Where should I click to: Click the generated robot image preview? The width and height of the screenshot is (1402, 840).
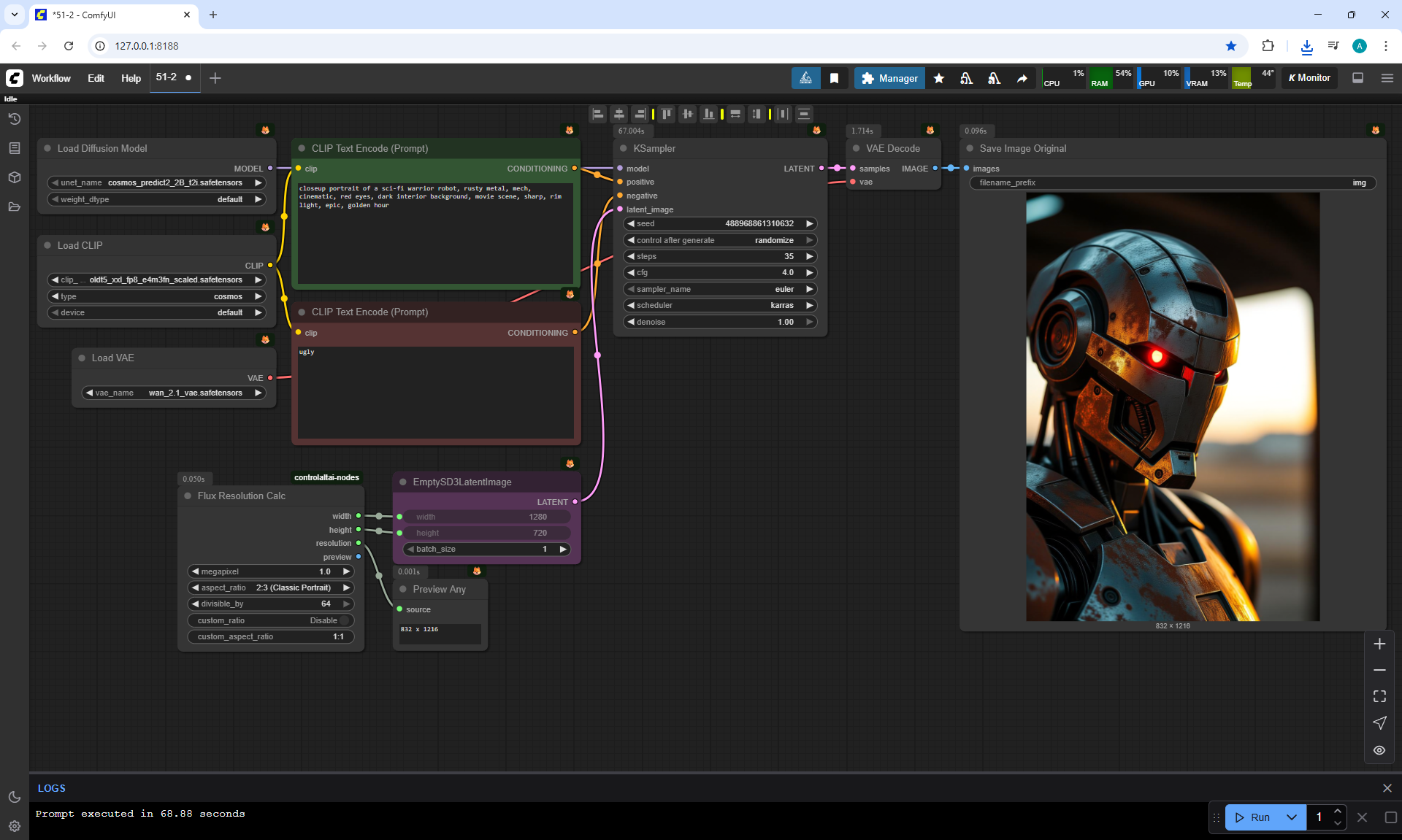click(x=1172, y=406)
